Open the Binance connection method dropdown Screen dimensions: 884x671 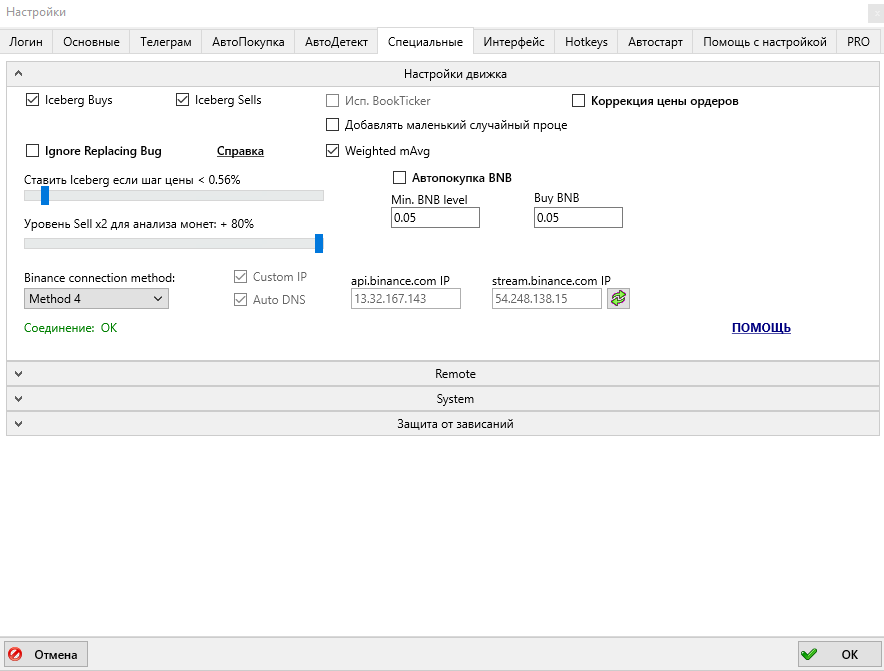tap(96, 298)
